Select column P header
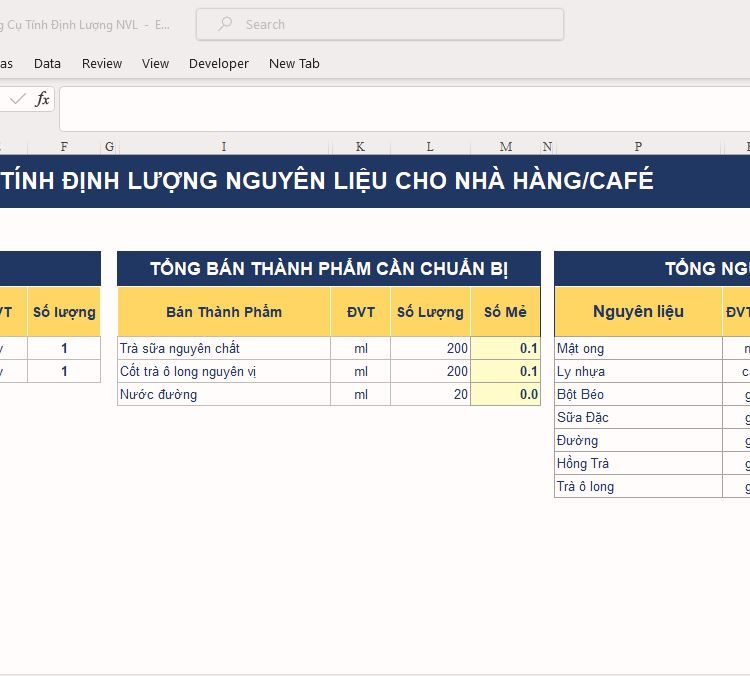This screenshot has height=676, width=750. click(638, 146)
